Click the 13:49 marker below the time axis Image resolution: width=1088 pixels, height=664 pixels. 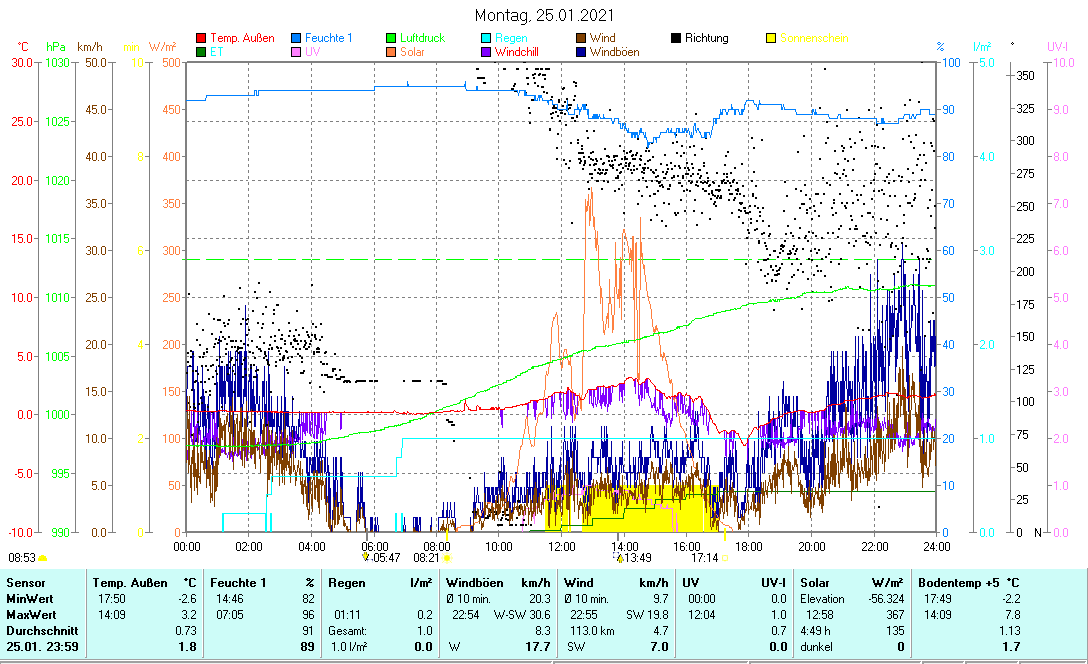[x=636, y=558]
